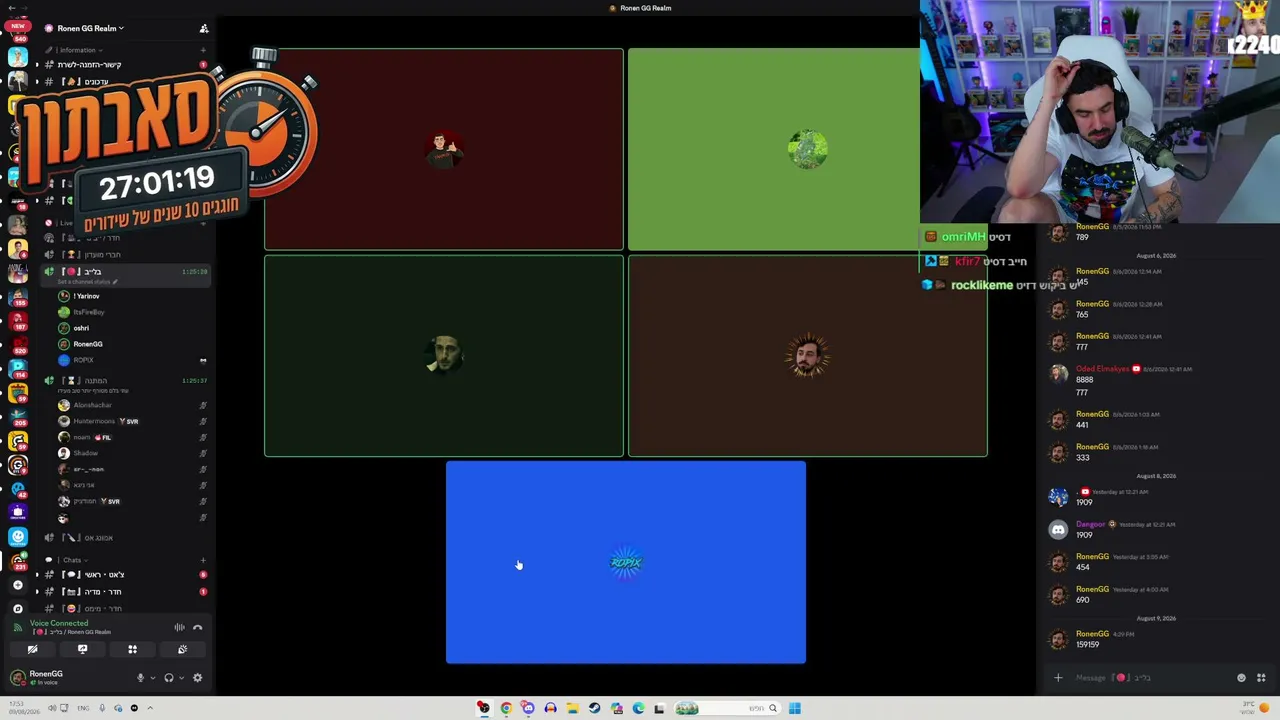Add a server with the plus icon
Screen dimensions: 1280x720
18,585
